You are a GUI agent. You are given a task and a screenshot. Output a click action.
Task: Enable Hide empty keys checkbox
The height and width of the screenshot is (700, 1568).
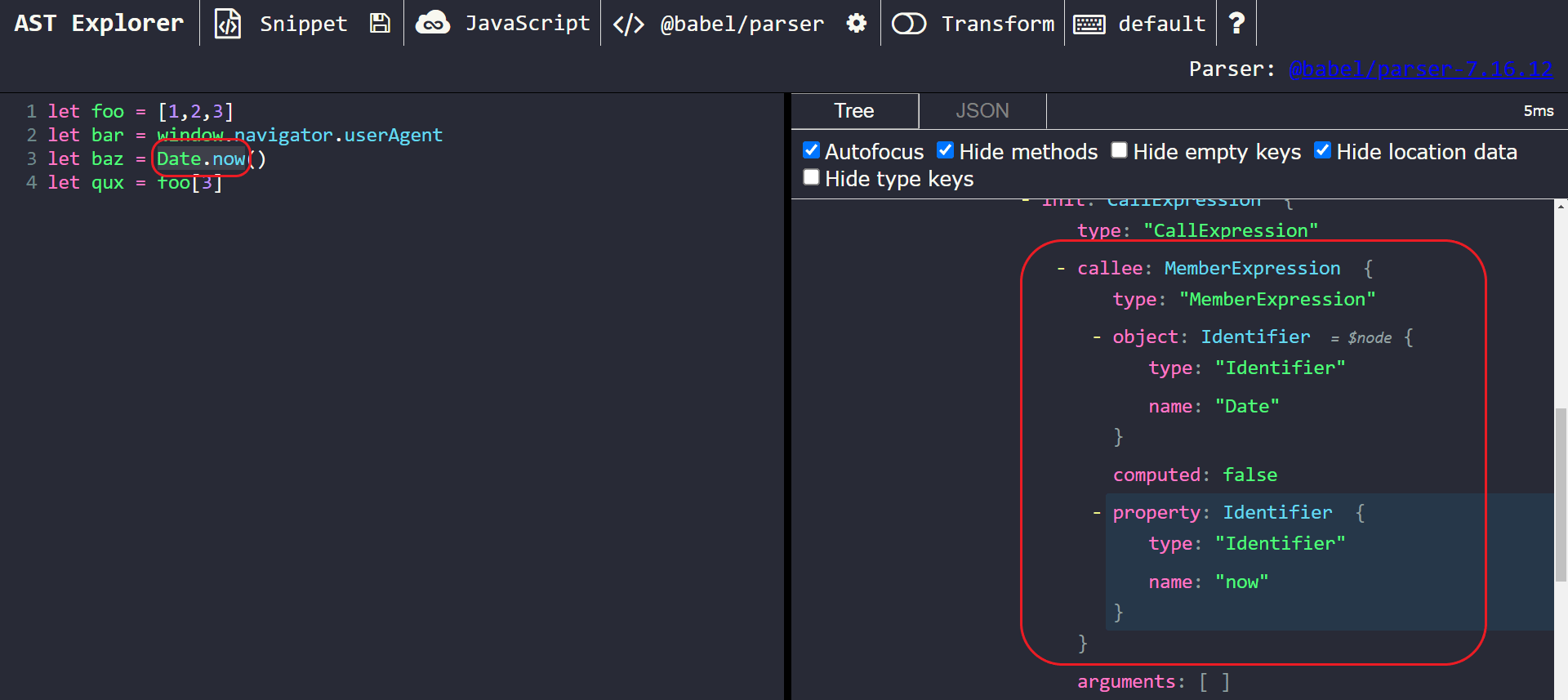pyautogui.click(x=1119, y=150)
